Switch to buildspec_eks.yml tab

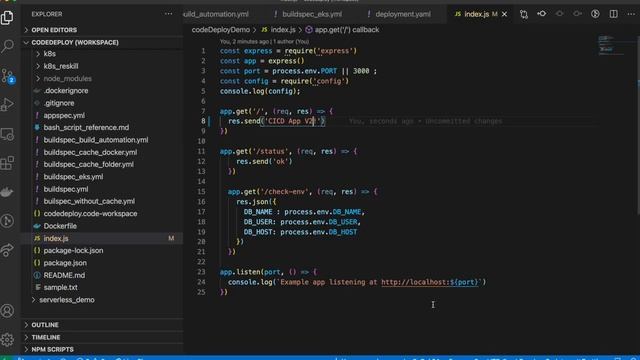[x=312, y=14]
